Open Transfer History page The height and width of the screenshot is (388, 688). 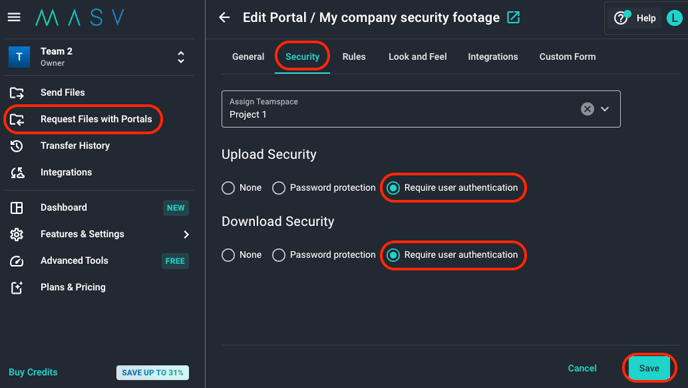[75, 146]
